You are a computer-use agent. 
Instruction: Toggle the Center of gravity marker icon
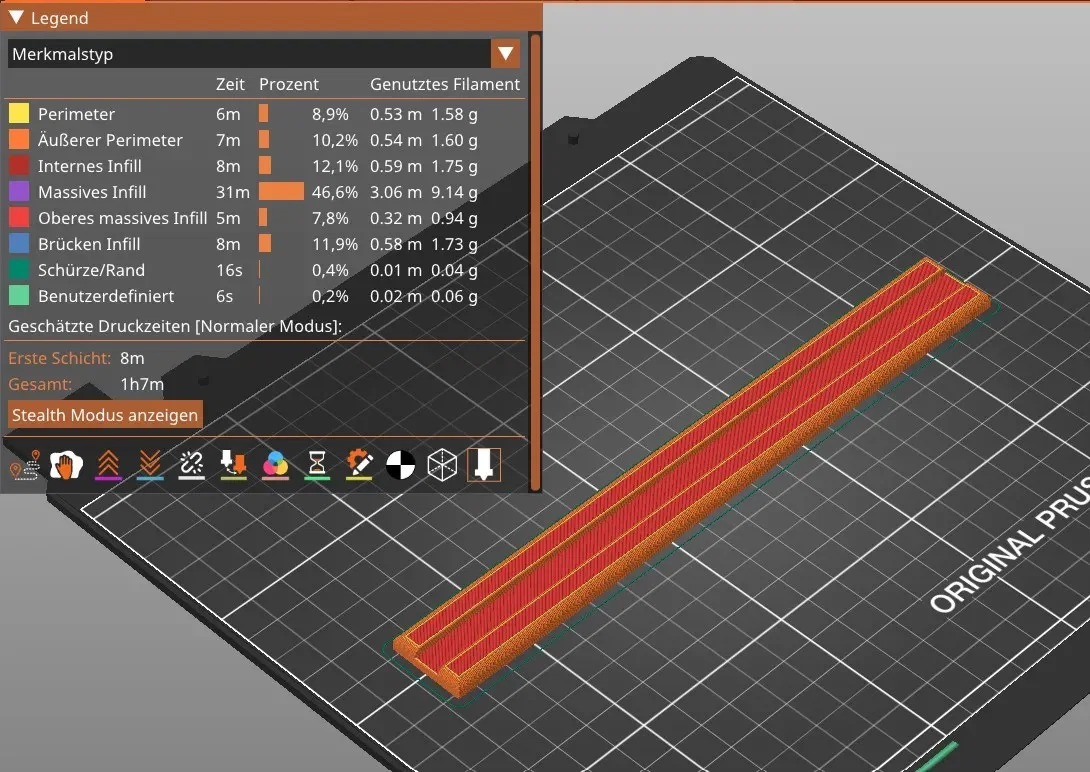click(x=400, y=465)
